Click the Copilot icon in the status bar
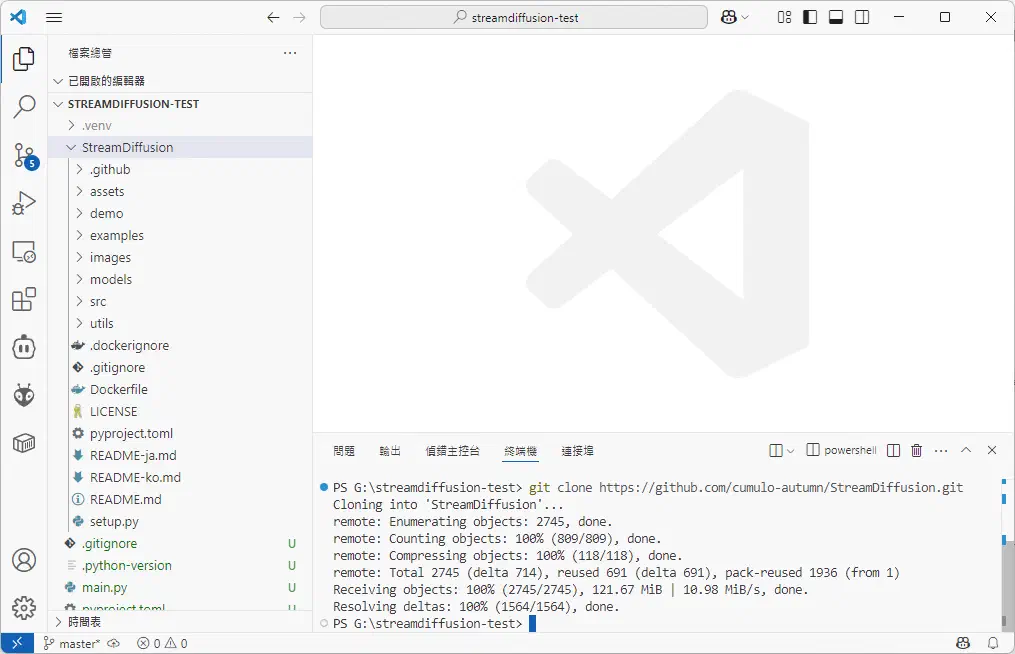Image resolution: width=1015 pixels, height=654 pixels. (961, 643)
